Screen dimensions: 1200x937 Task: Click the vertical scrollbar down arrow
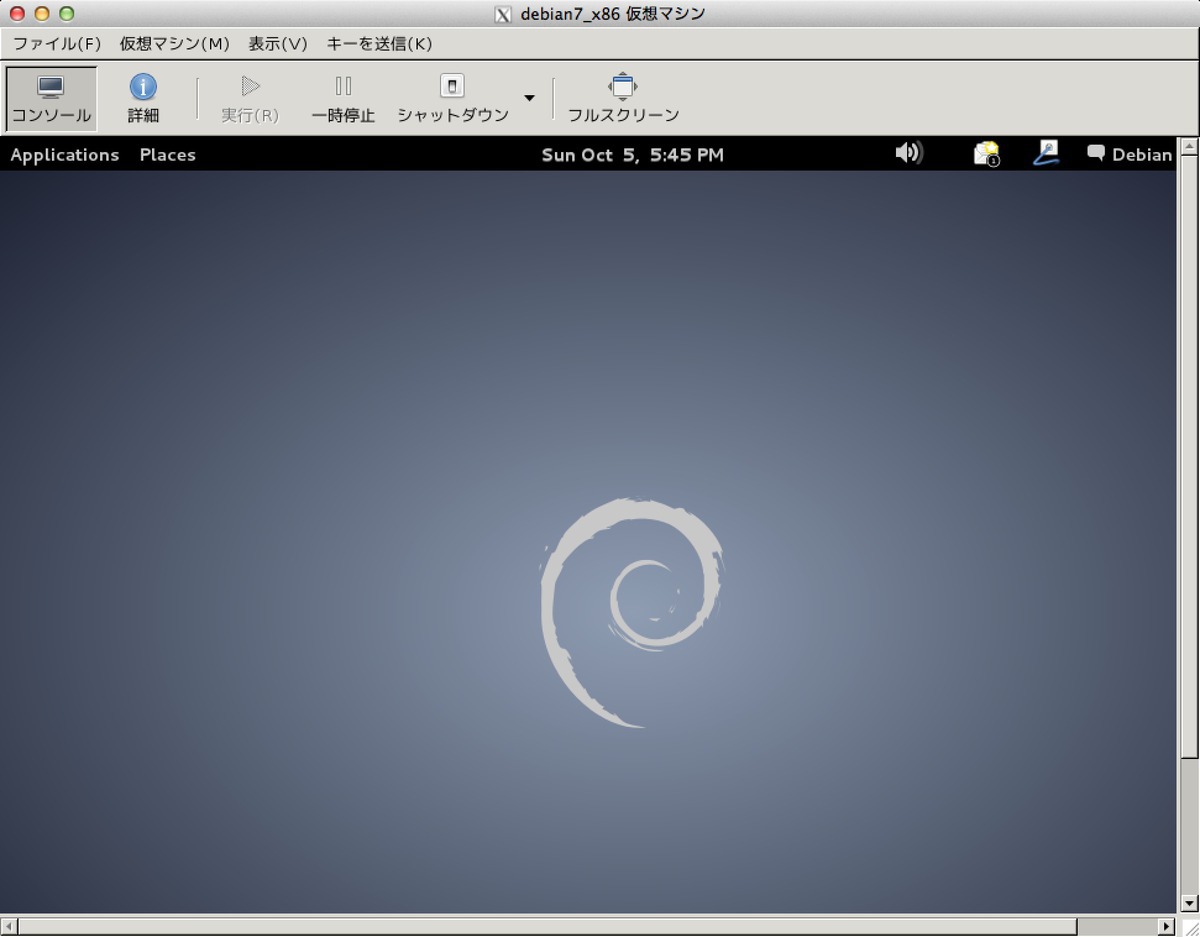coord(1189,903)
